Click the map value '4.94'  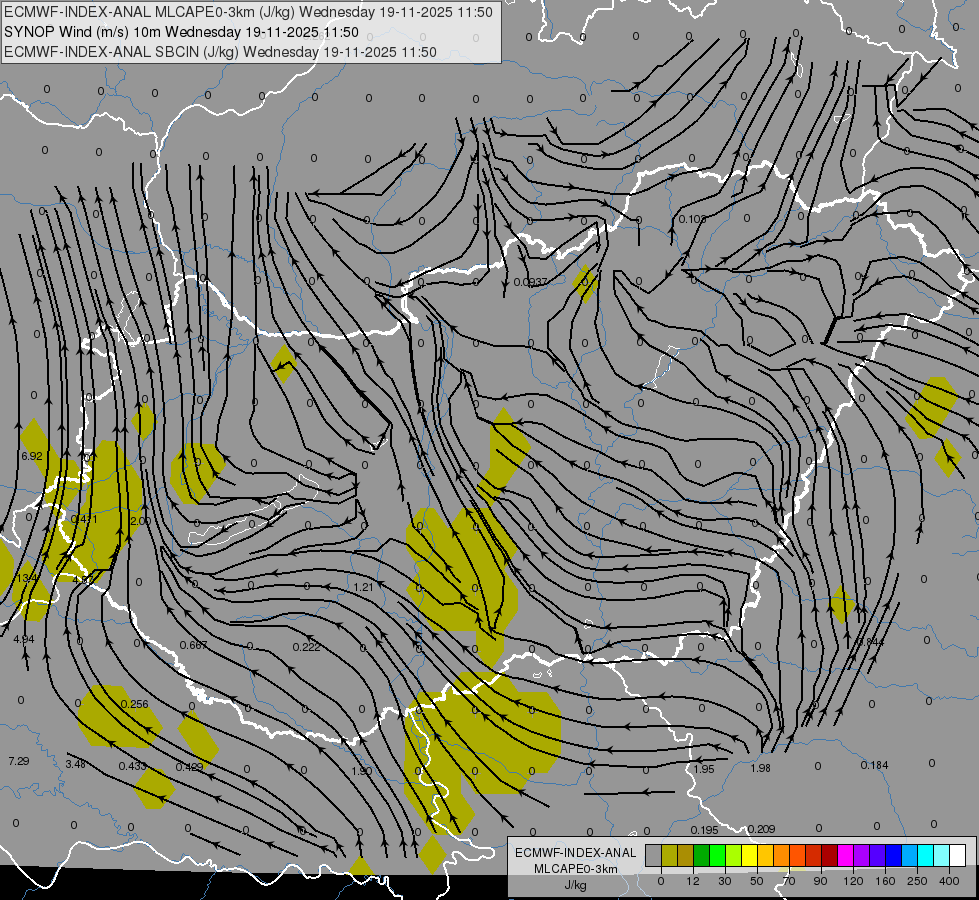pyautogui.click(x=24, y=639)
